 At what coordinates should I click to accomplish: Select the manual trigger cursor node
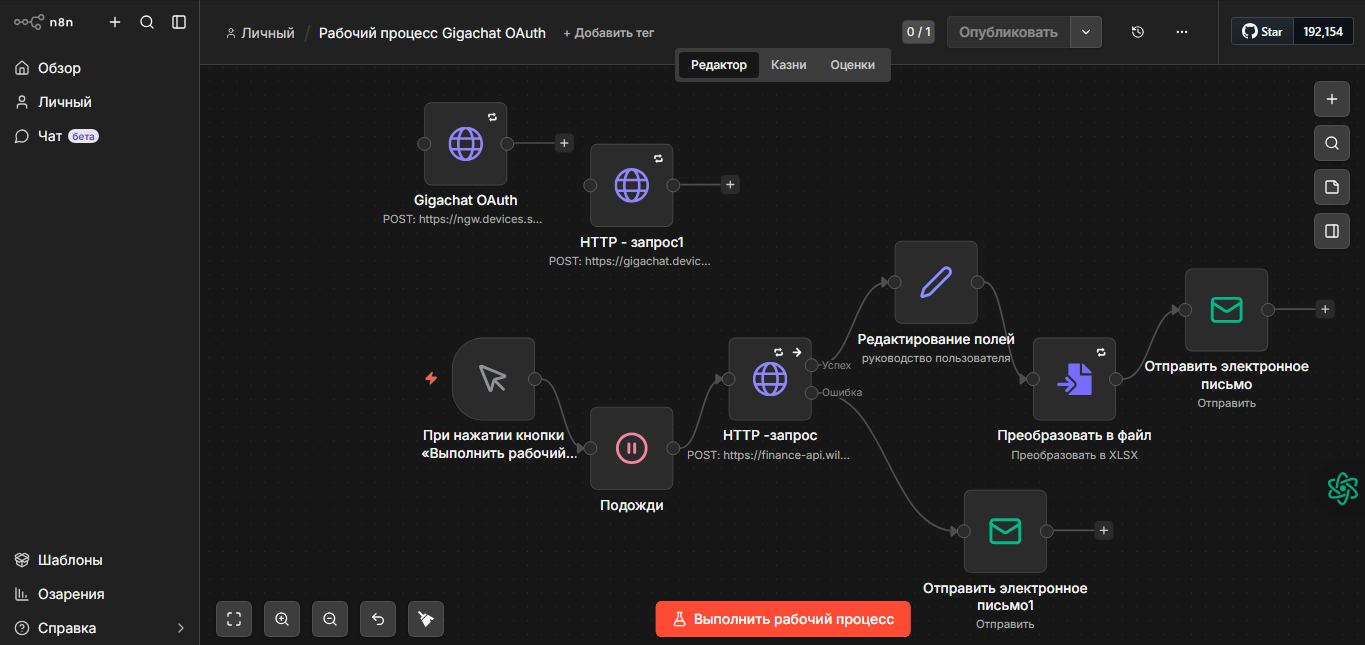493,379
